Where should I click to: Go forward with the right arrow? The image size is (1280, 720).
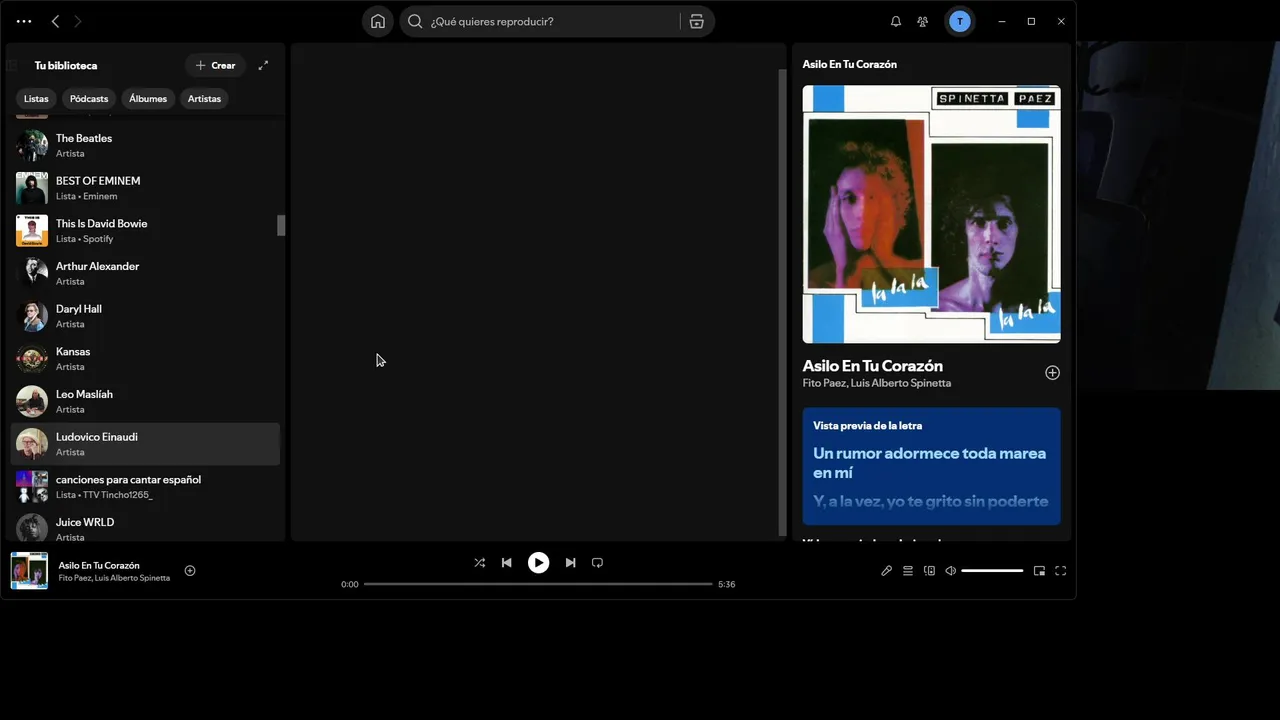coord(78,21)
